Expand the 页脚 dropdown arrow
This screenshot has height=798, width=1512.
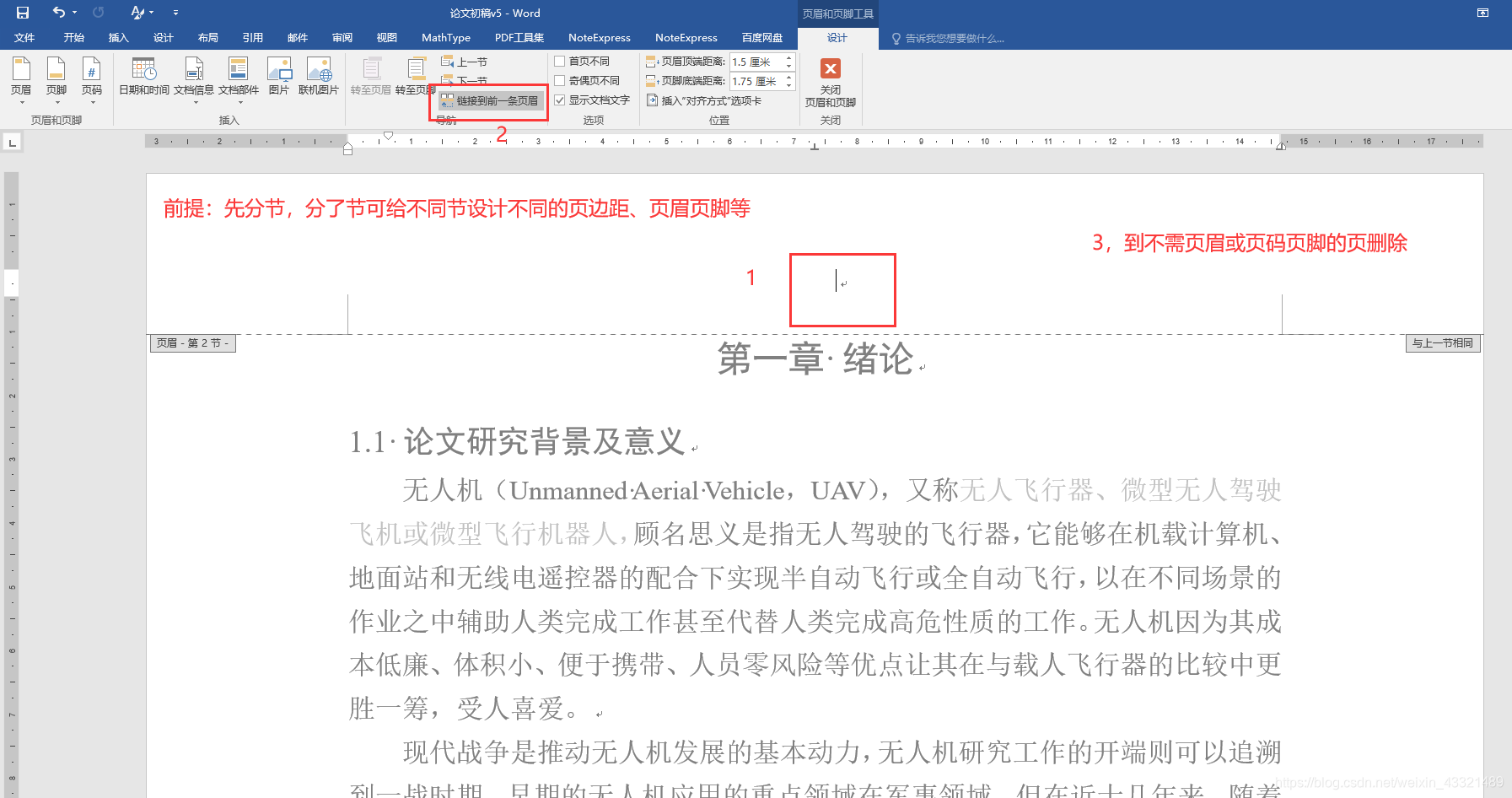click(x=57, y=103)
